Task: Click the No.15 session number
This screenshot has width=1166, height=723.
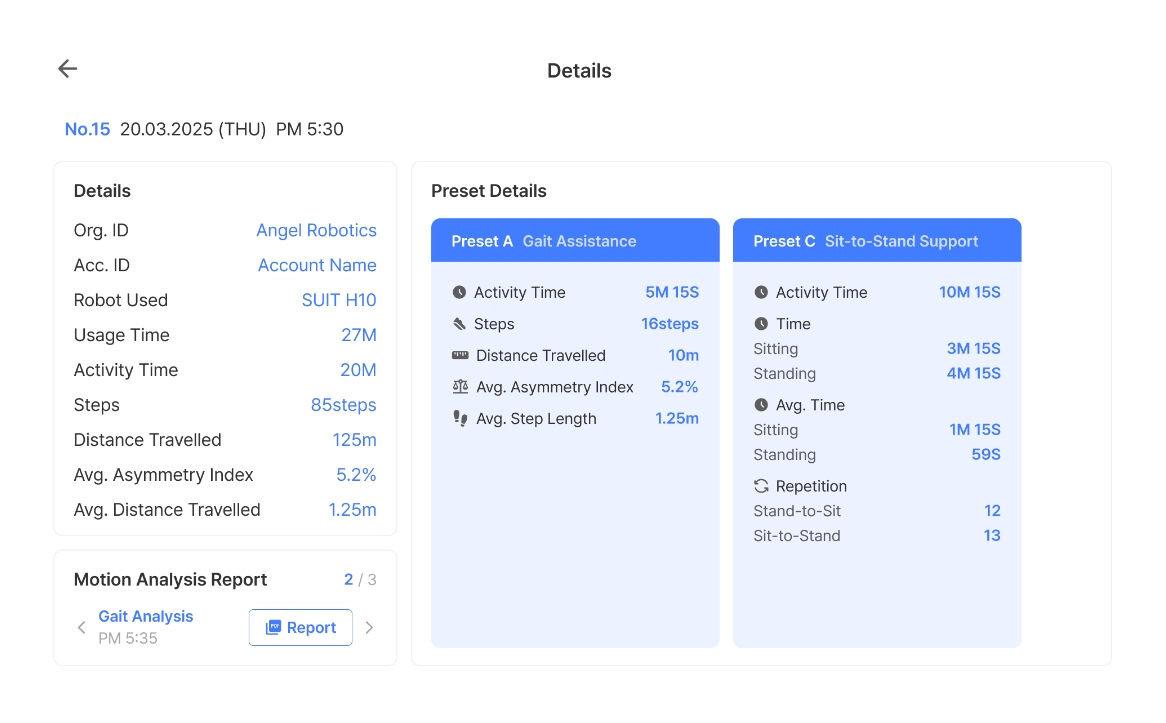Action: click(x=87, y=129)
